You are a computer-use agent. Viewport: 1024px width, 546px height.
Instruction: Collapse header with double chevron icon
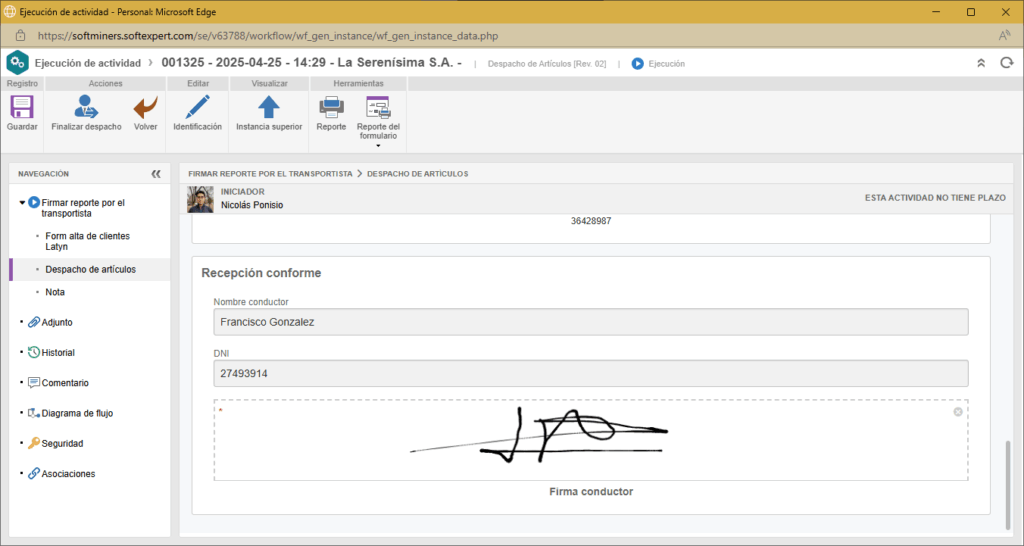(x=981, y=63)
